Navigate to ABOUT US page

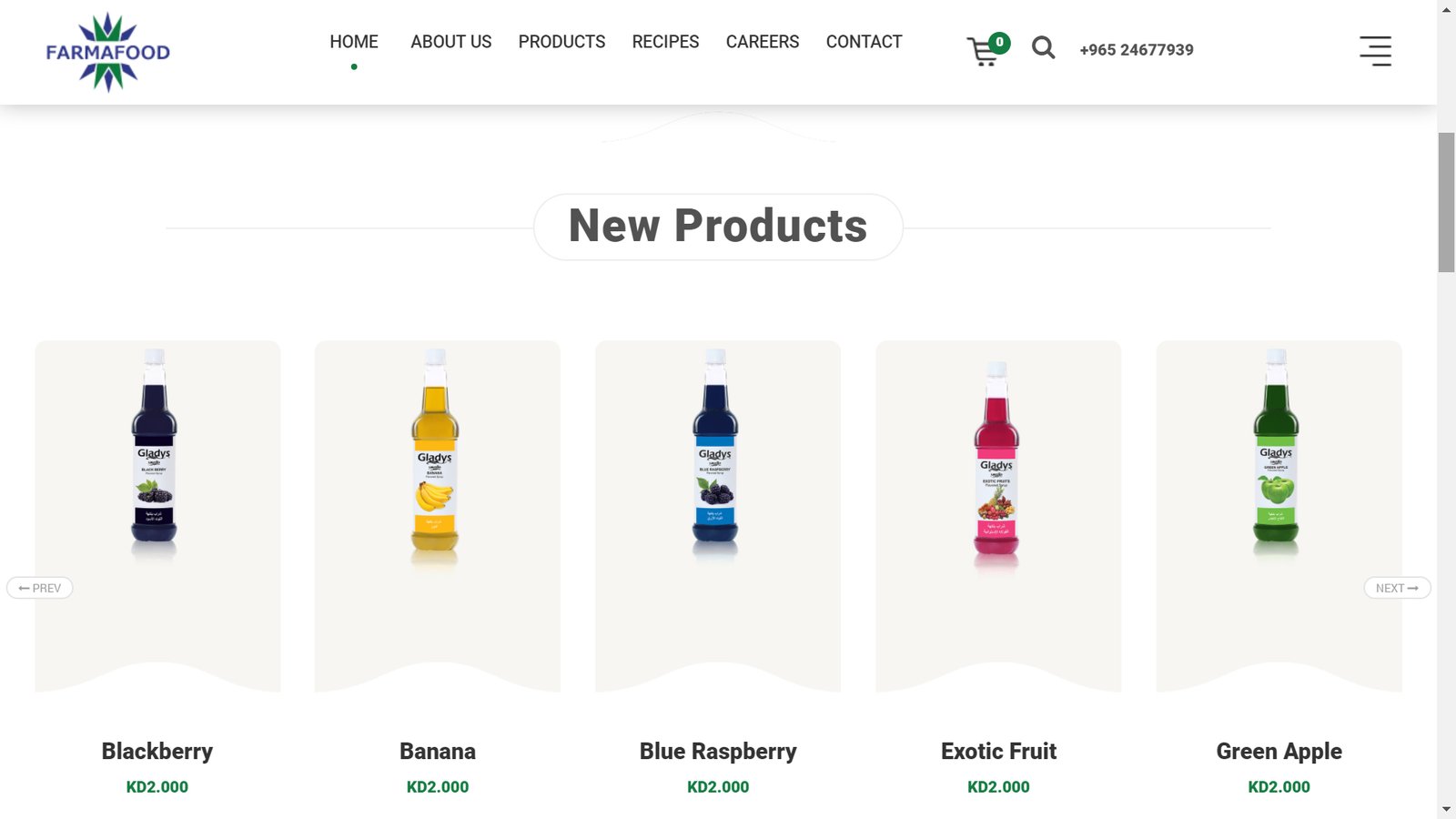pyautogui.click(x=450, y=42)
